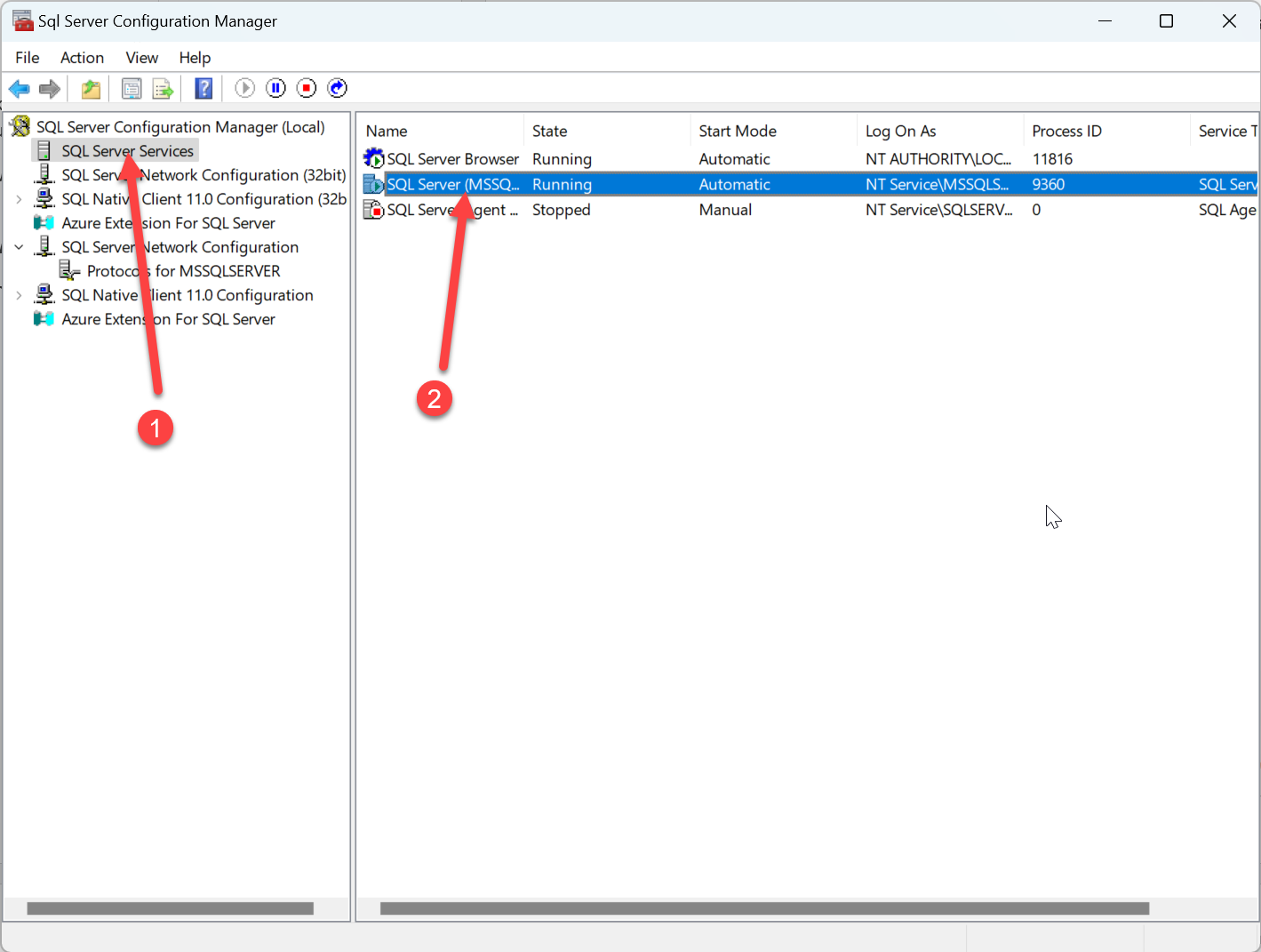Open the File menu
1261x952 pixels.
point(28,57)
